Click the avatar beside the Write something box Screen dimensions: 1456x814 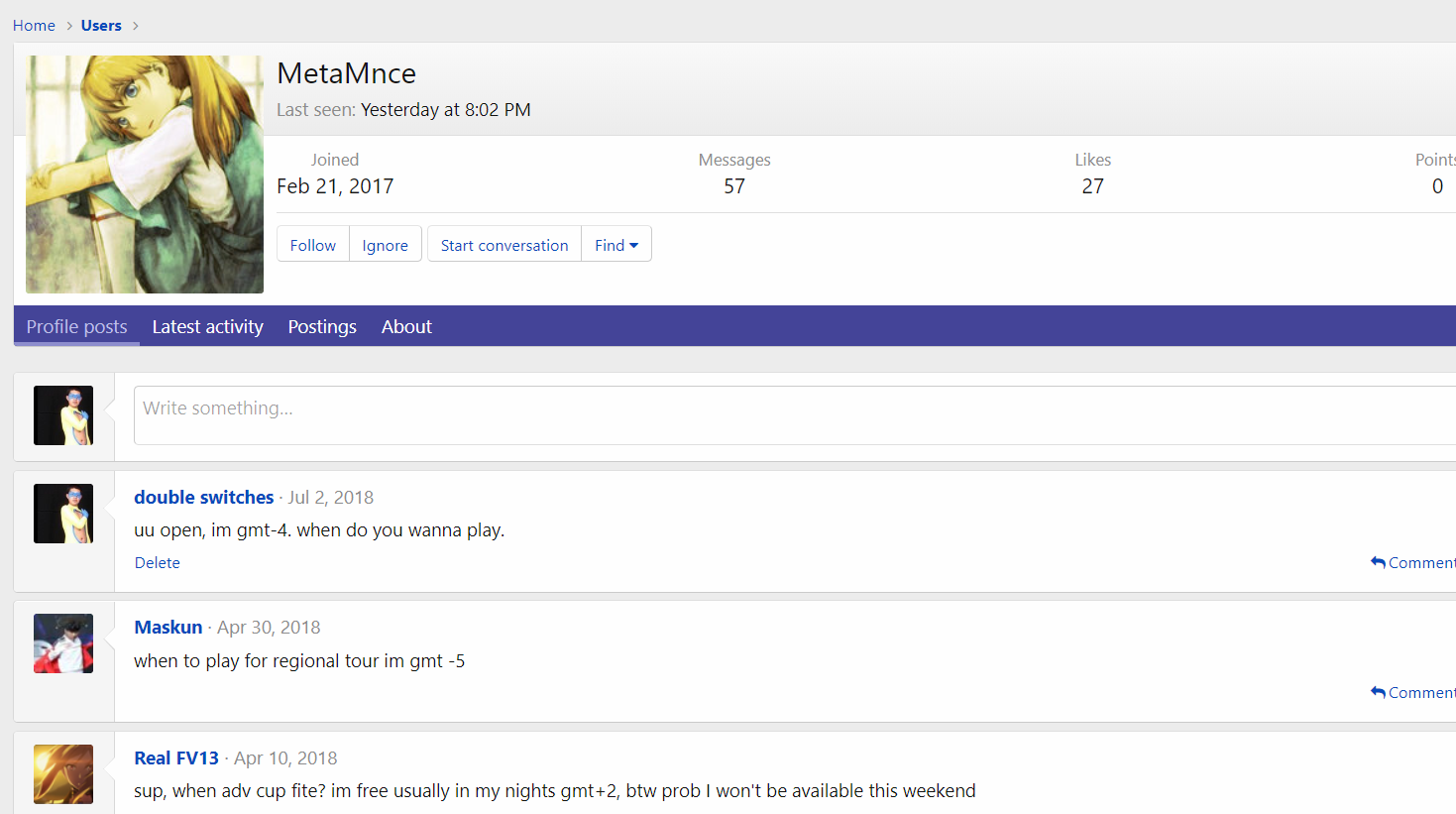63,415
